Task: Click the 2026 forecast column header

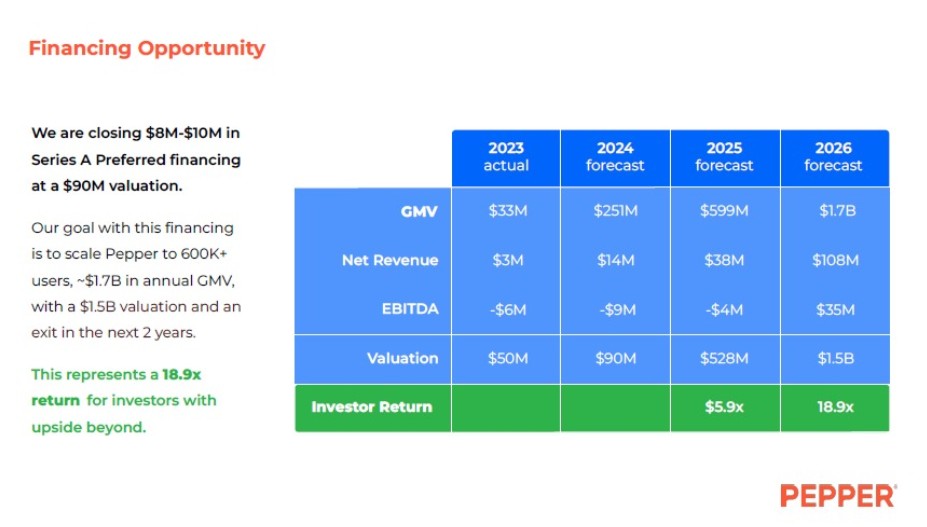Action: 834,157
